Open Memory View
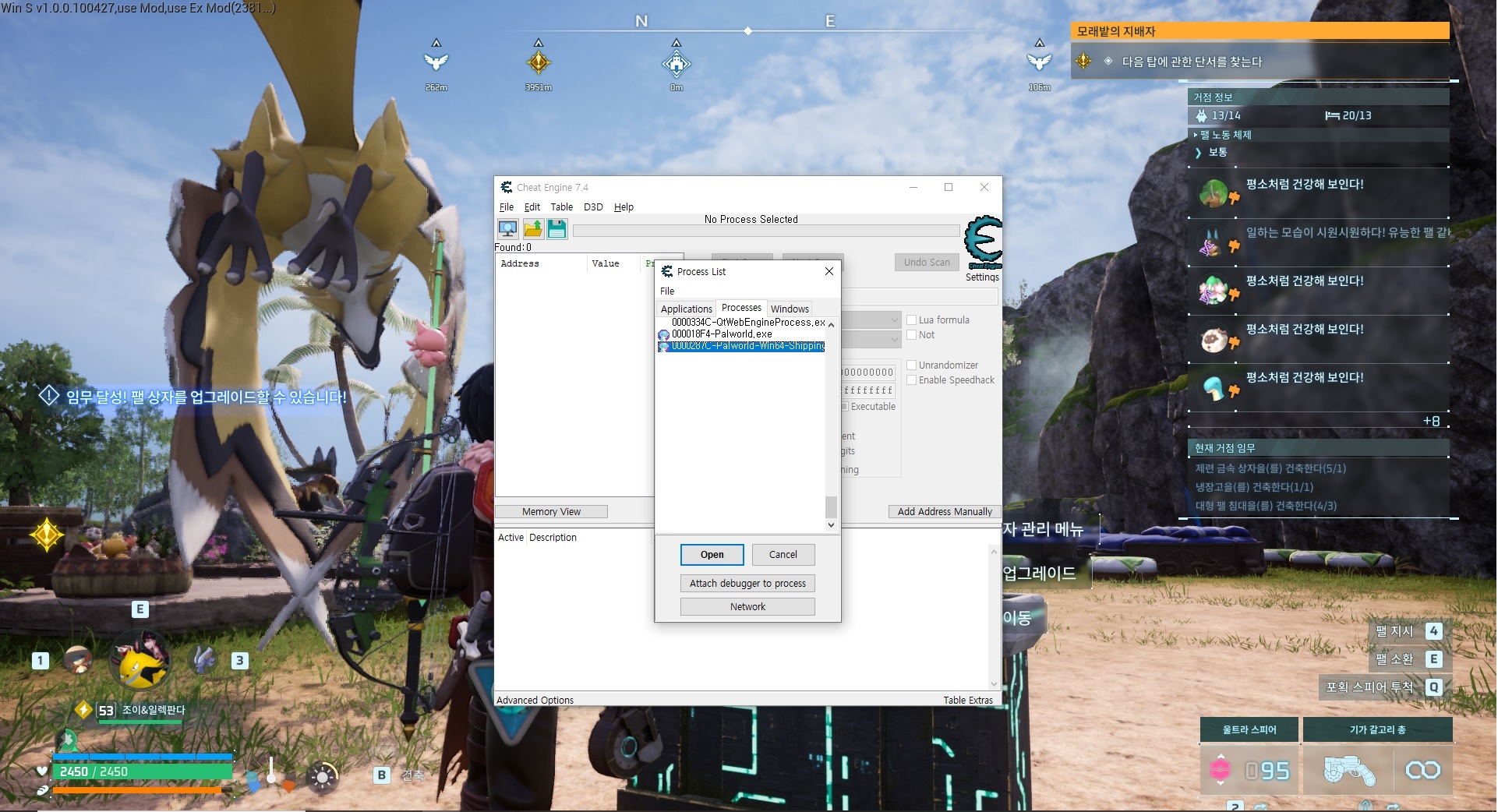 [551, 511]
